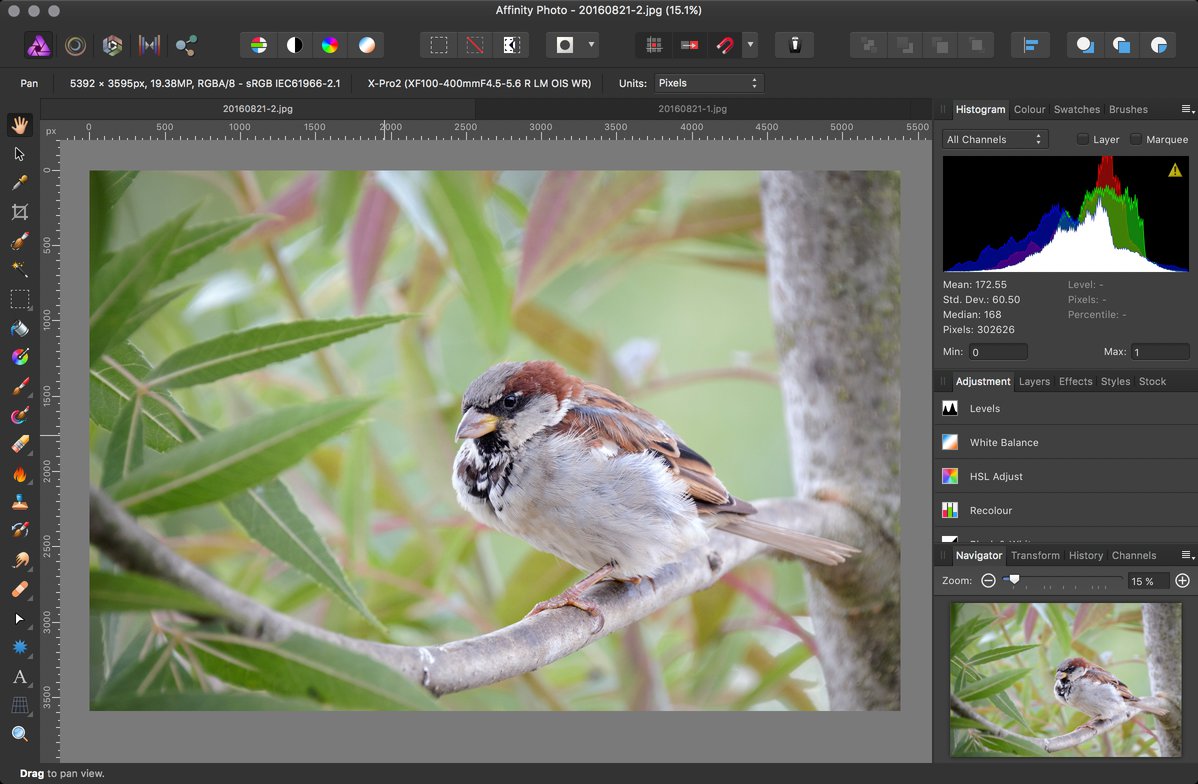
Task: Enable the Marquee checkbox in Histogram
Action: pos(1136,139)
